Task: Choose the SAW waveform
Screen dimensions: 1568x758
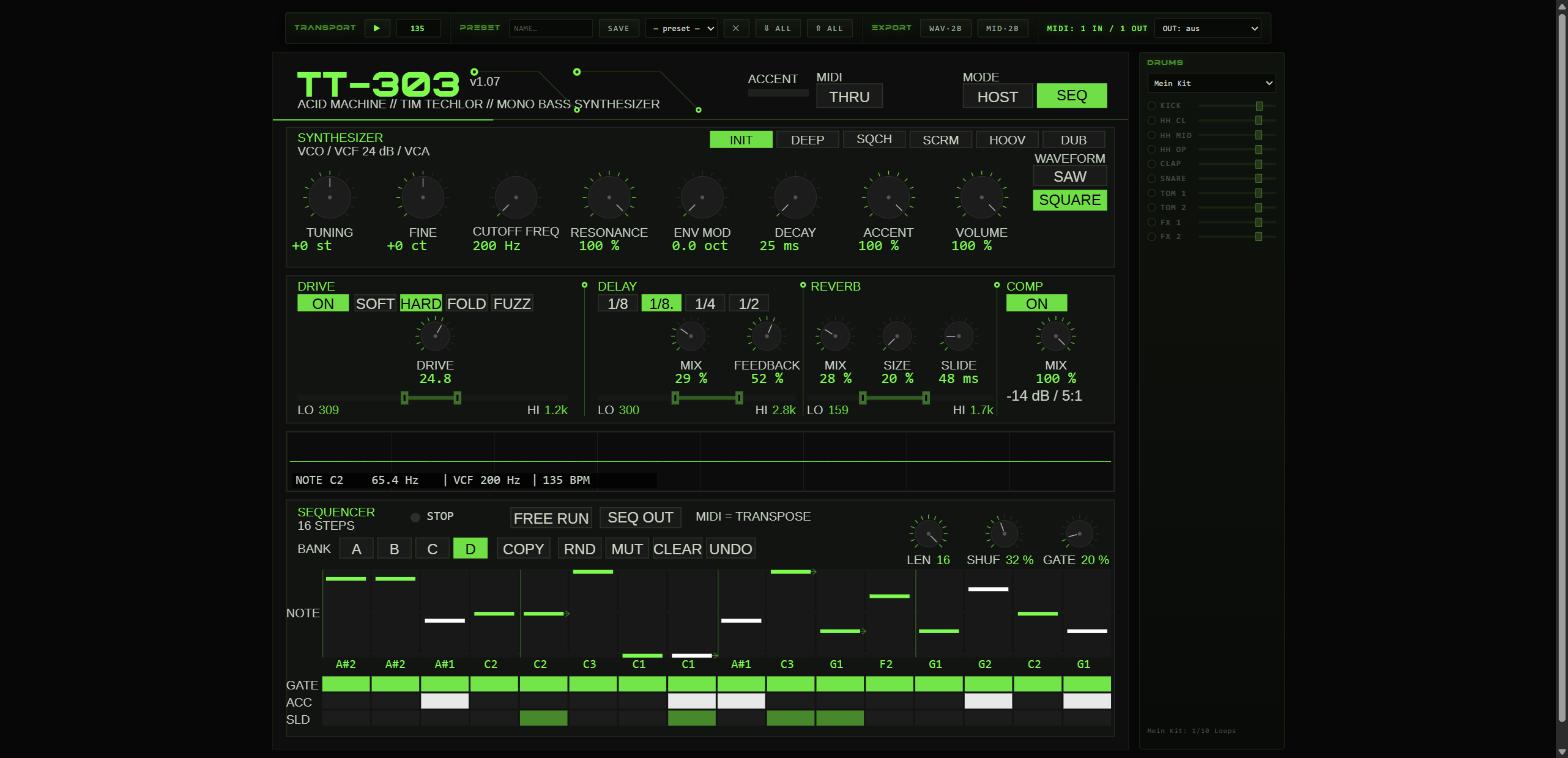Action: coord(1070,176)
